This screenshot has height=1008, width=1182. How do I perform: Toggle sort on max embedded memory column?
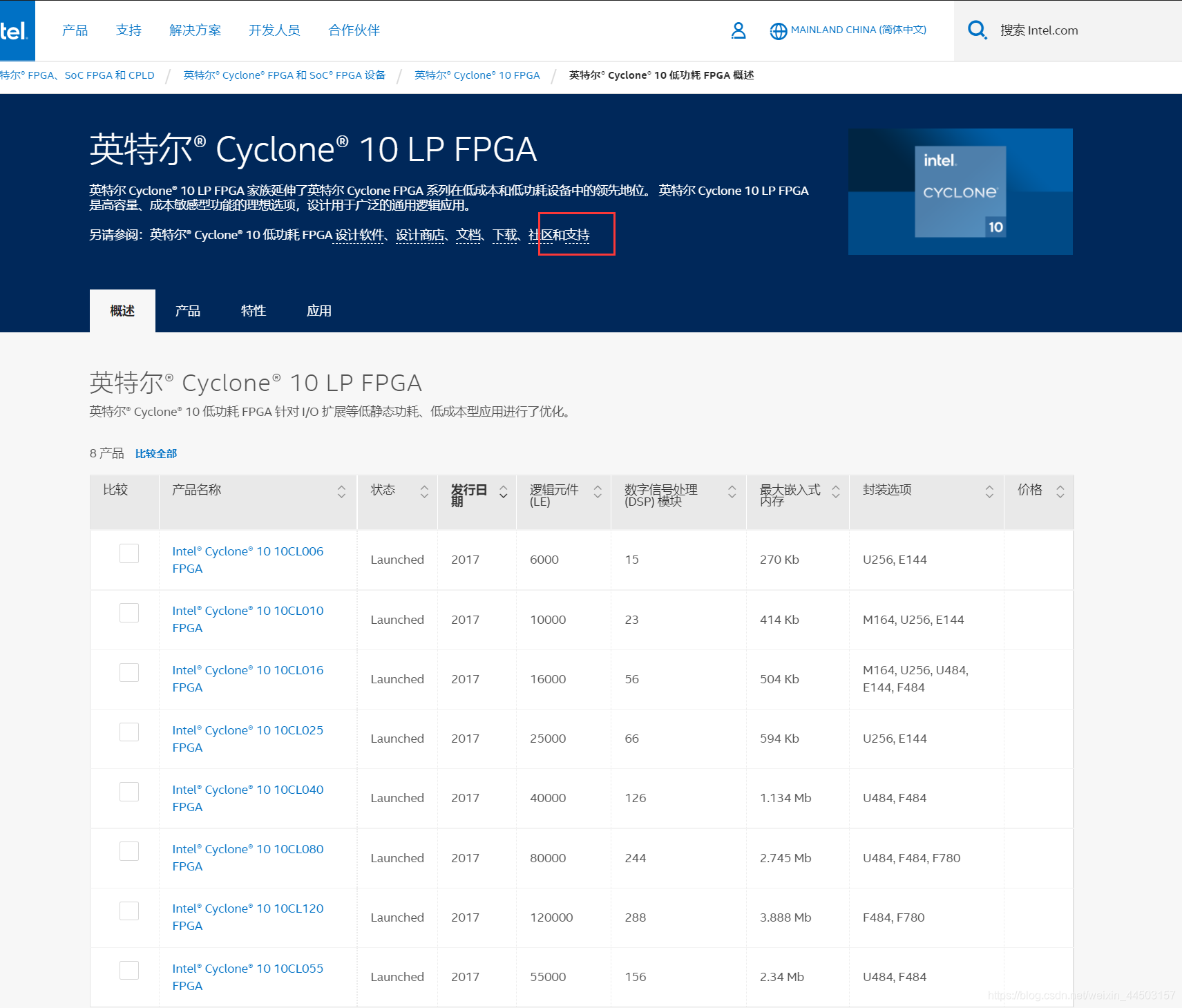[x=835, y=491]
